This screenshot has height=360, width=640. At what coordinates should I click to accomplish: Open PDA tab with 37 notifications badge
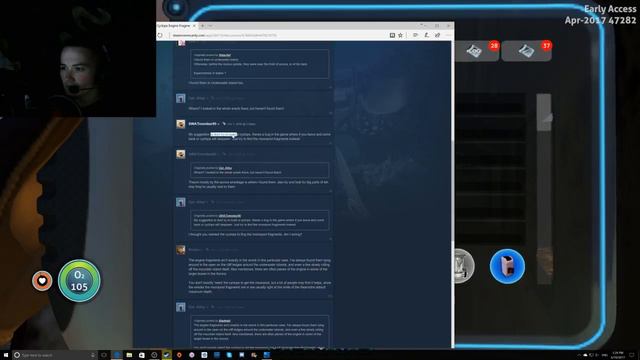click(x=527, y=51)
